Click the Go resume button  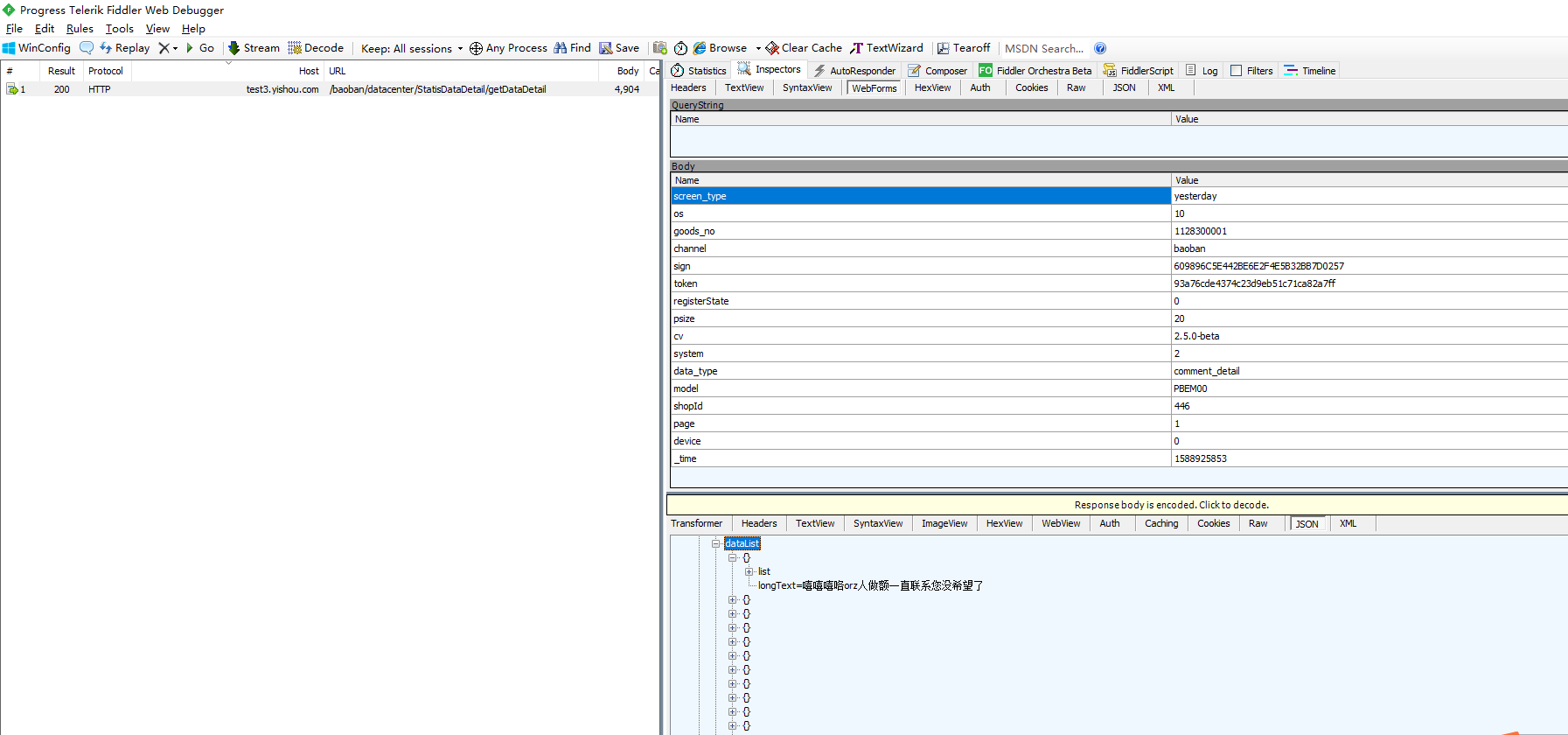coord(200,48)
